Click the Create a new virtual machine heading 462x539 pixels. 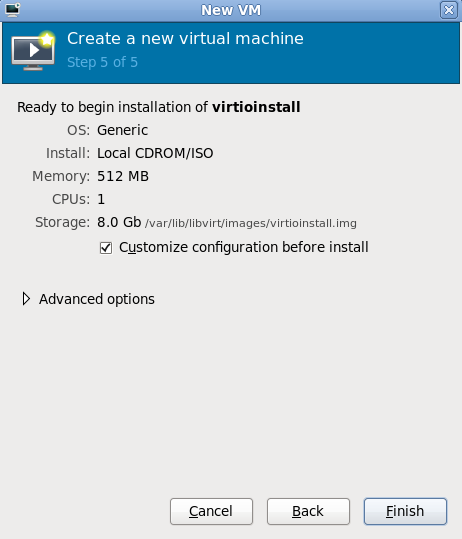[185, 38]
